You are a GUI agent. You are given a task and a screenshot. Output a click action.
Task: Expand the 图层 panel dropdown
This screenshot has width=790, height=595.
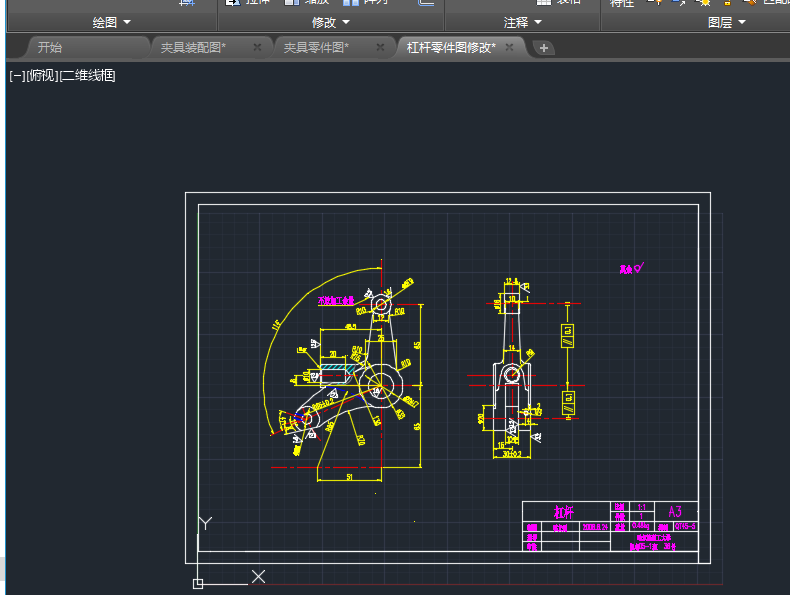pos(726,22)
